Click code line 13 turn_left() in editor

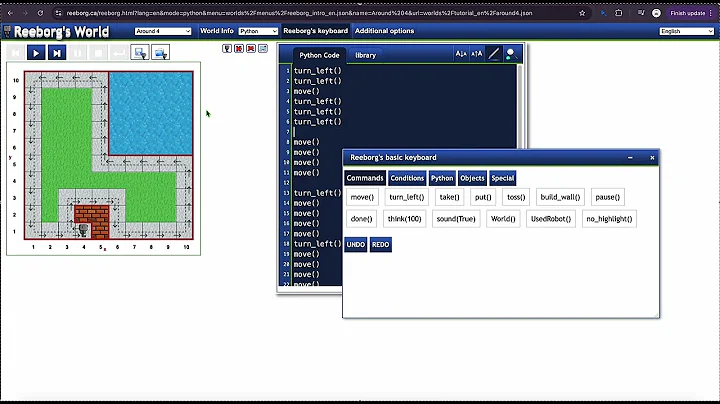tap(315, 193)
